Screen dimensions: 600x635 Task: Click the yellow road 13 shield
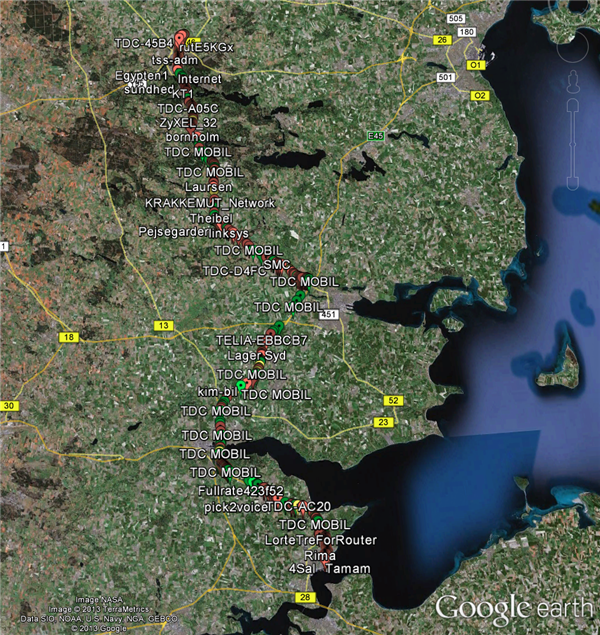point(164,325)
